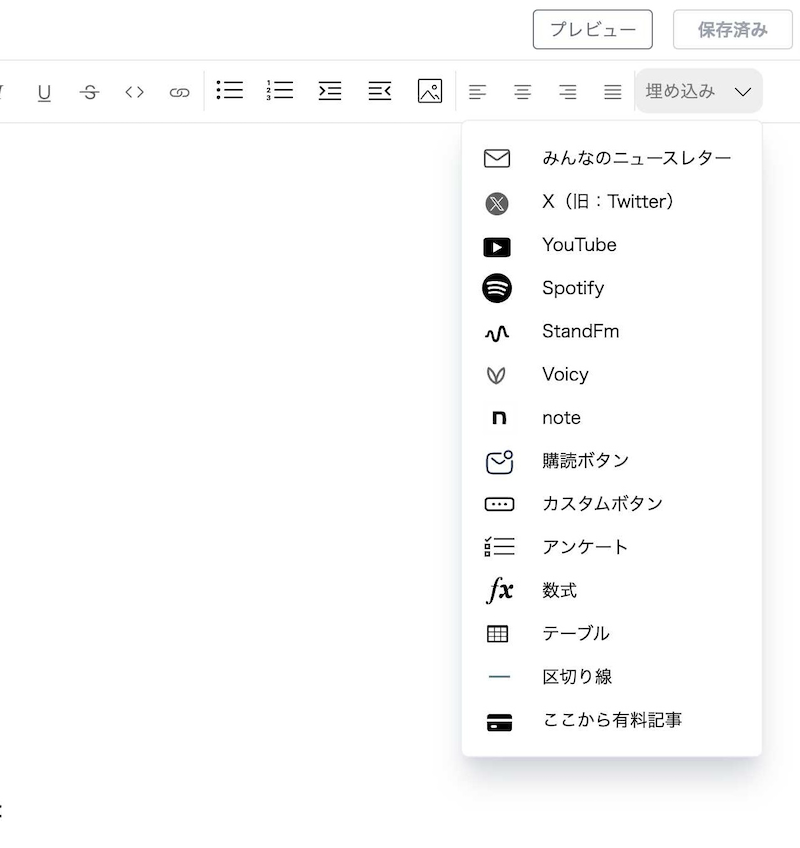Insert inline code with brackets icon
The height and width of the screenshot is (848, 800).
(x=134, y=92)
